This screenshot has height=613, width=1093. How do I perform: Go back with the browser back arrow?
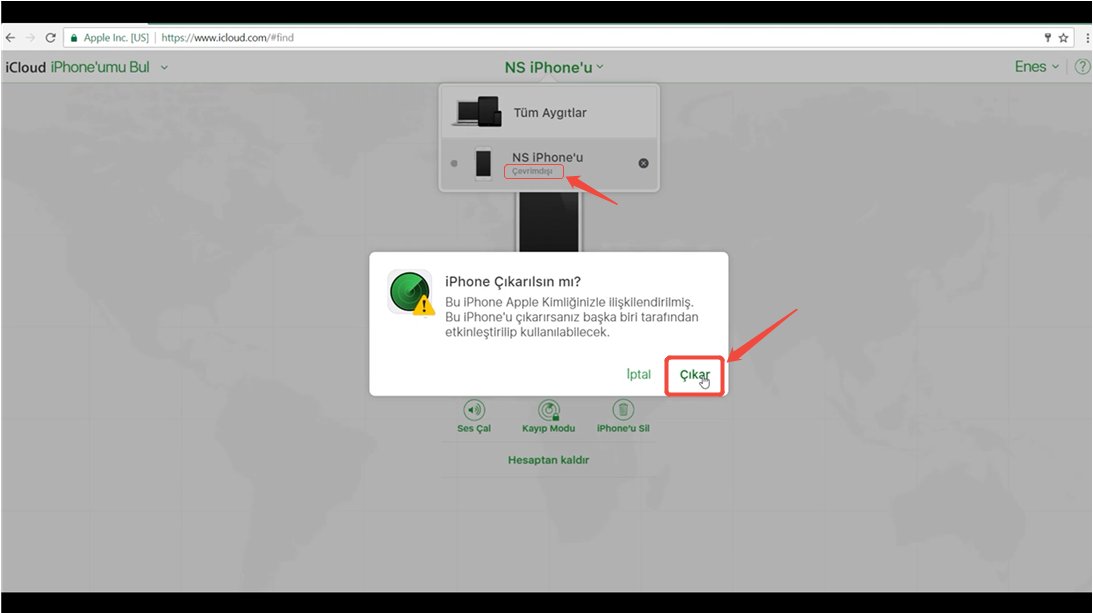[x=10, y=37]
